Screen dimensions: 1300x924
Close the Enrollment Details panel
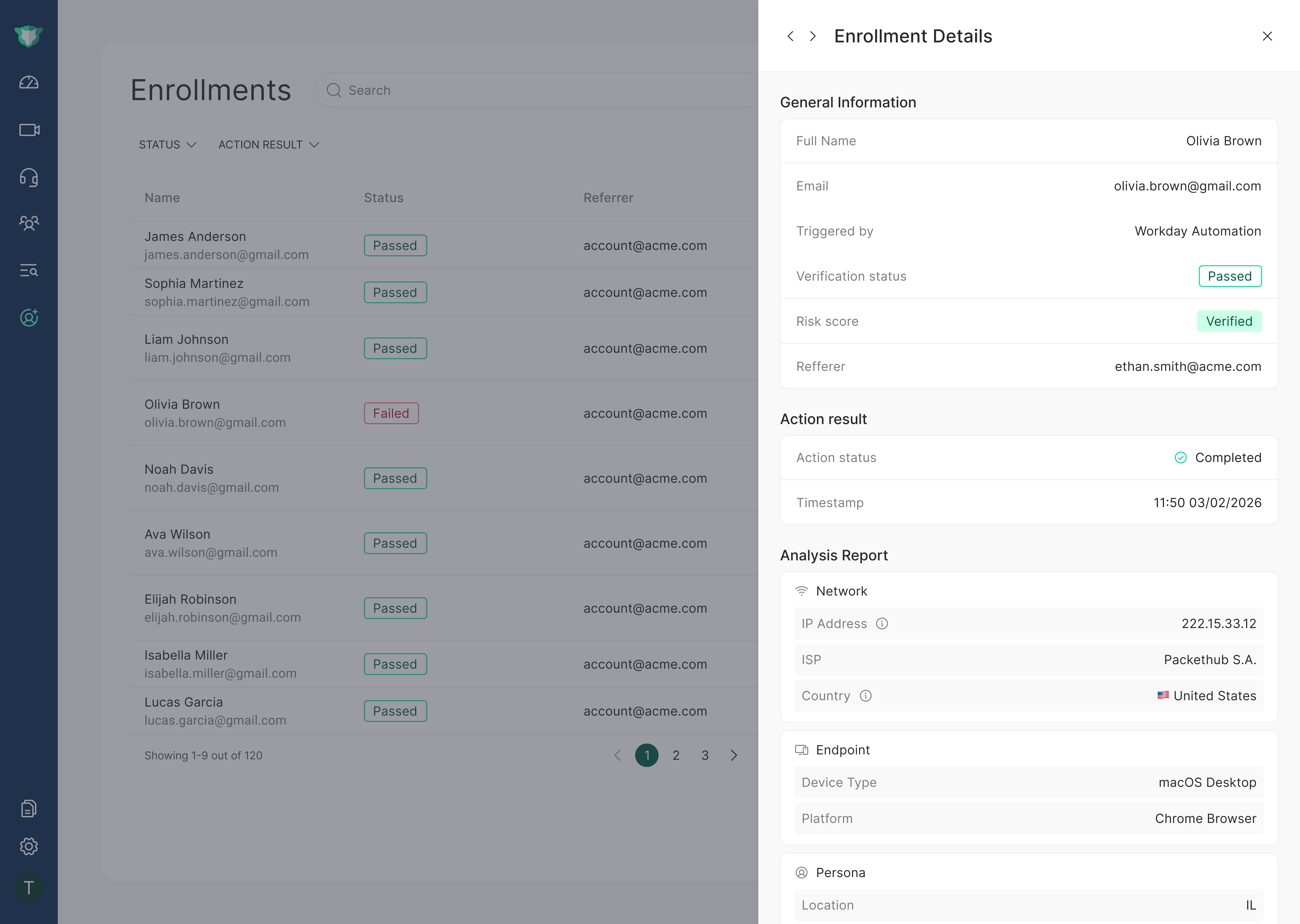pos(1267,36)
